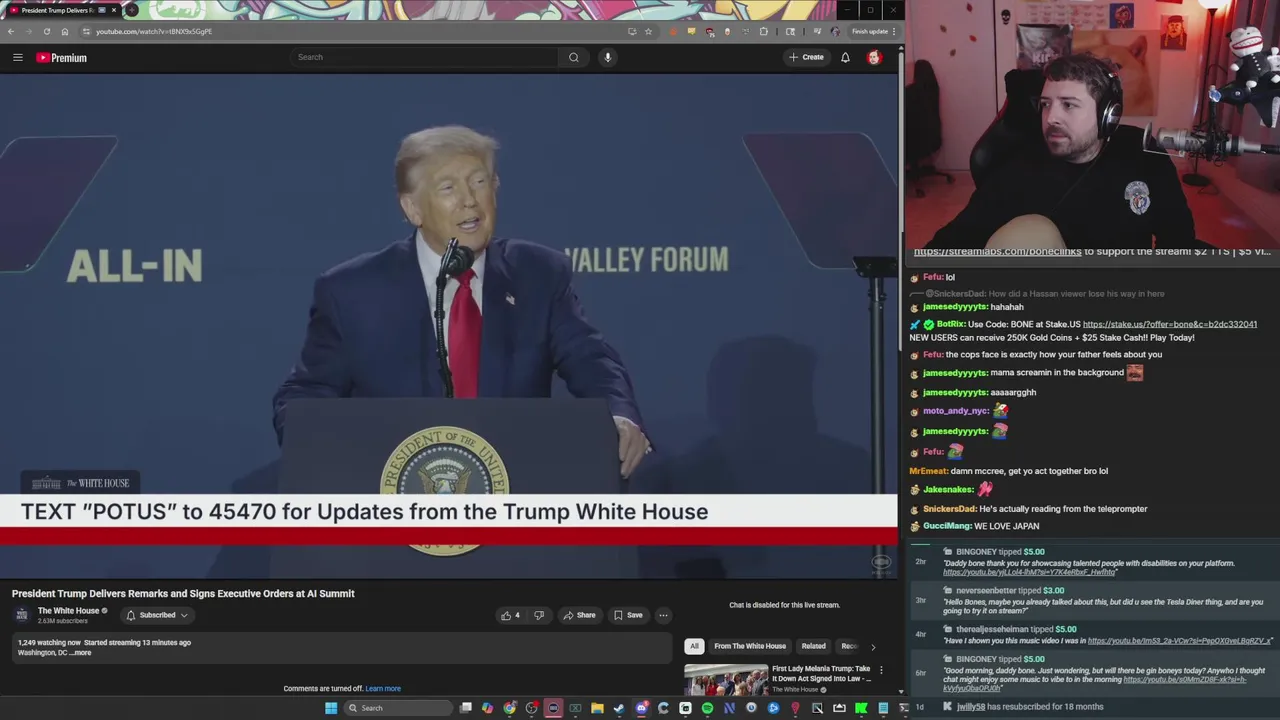Click on the video player area
This screenshot has height=720, width=1280.
[449, 327]
